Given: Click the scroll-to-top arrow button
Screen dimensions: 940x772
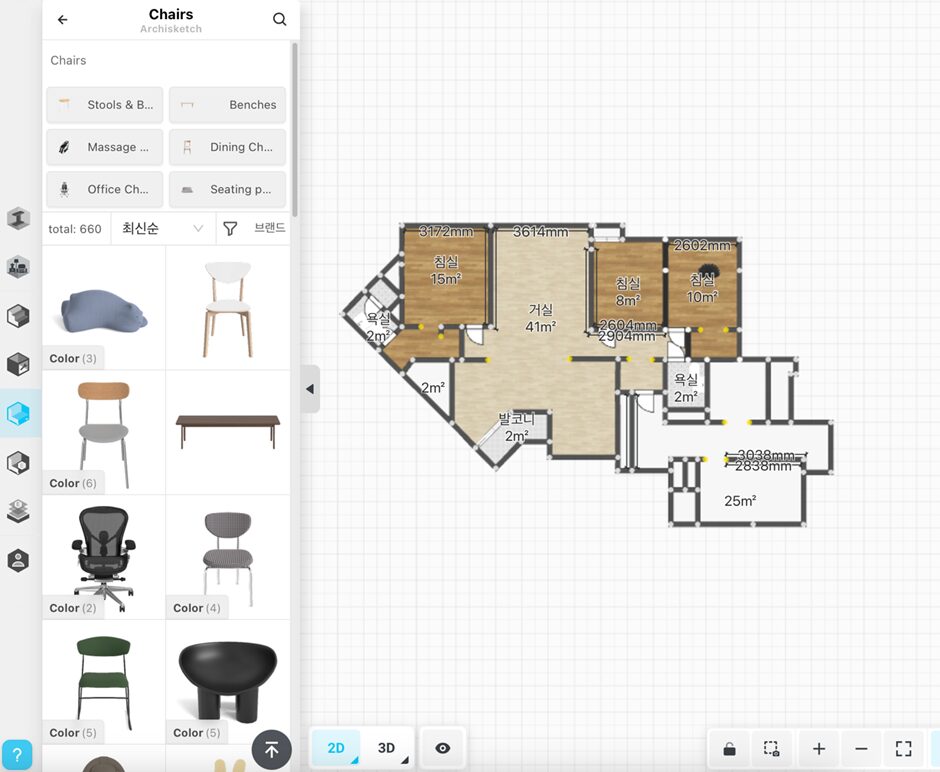Looking at the screenshot, I should [x=271, y=749].
